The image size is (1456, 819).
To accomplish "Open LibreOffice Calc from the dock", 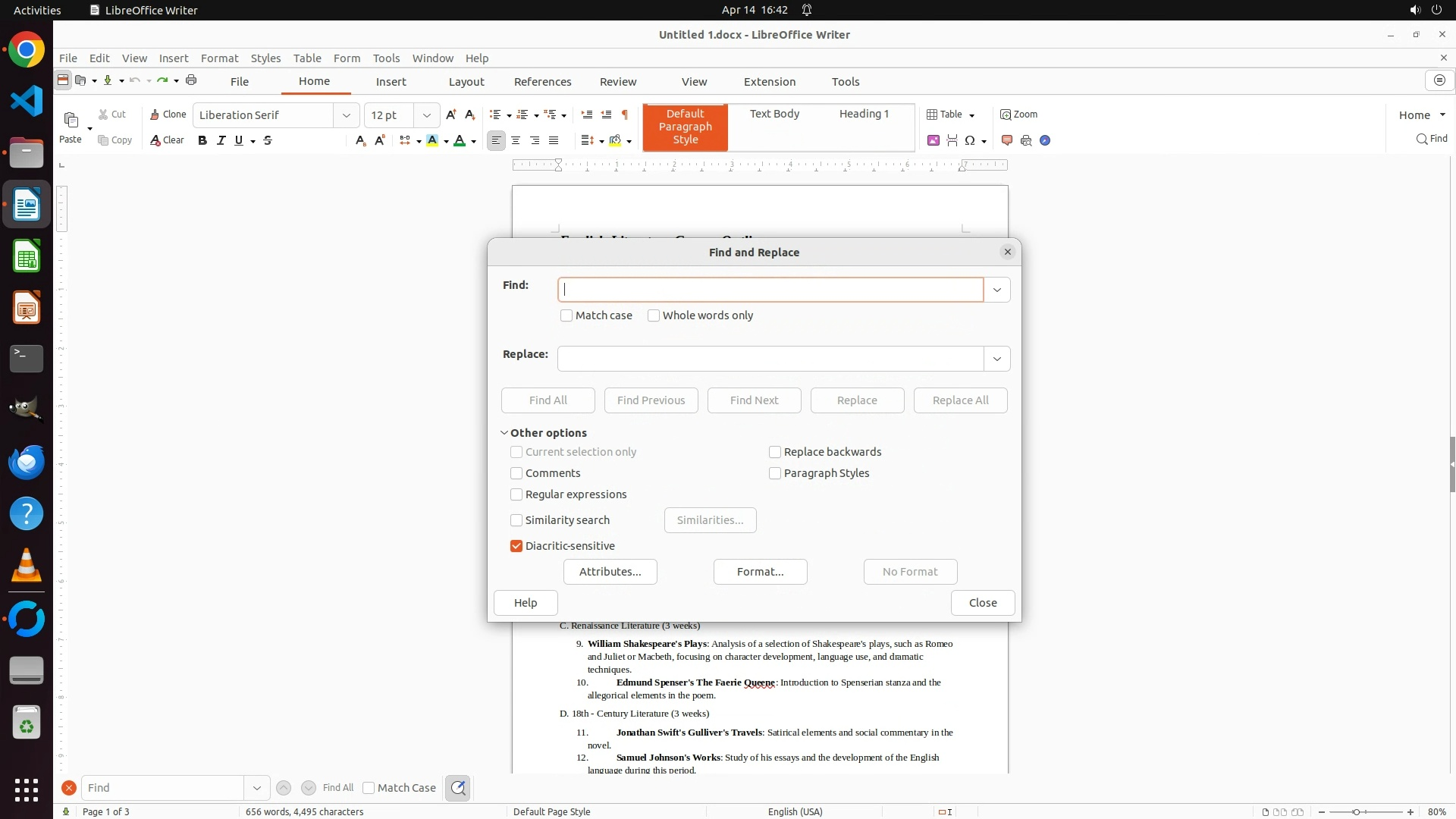I will pos(27,257).
